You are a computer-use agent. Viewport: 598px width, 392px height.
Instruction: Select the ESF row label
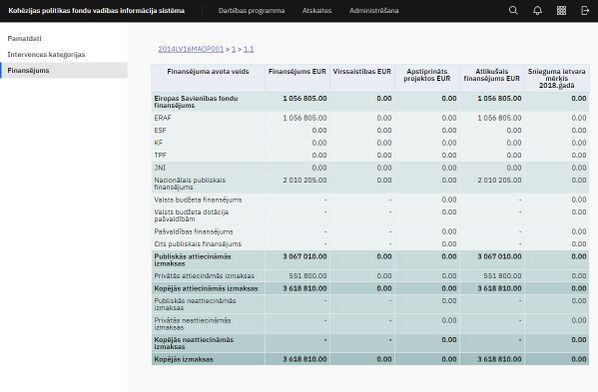coord(160,130)
